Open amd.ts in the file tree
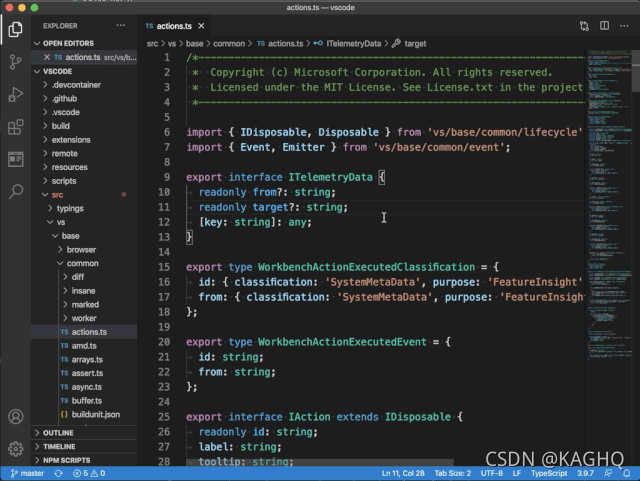 [84, 346]
